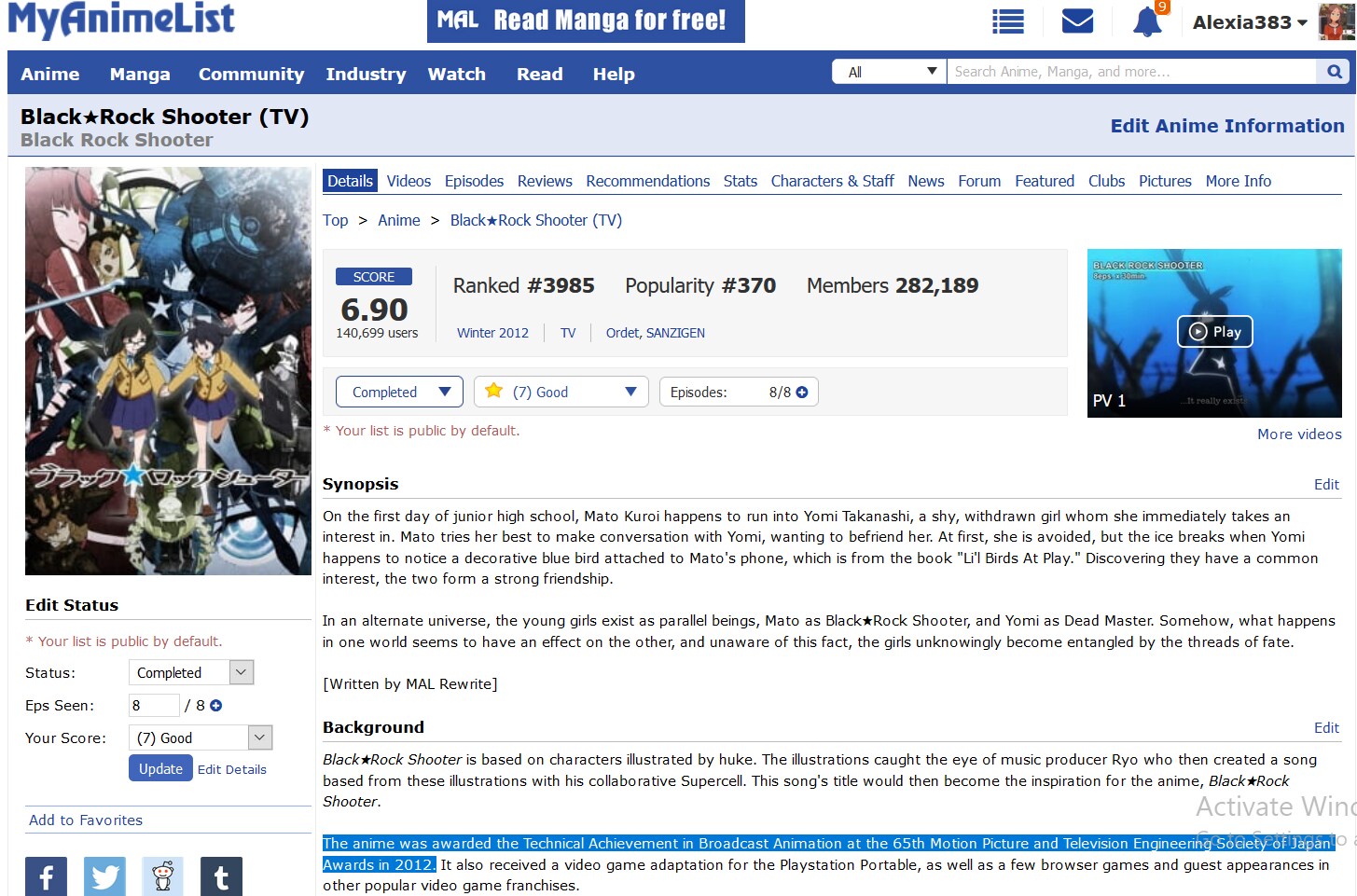Image resolution: width=1357 pixels, height=896 pixels.
Task: Increment Eps Seen plus icon in Edit Status
Action: point(216,706)
